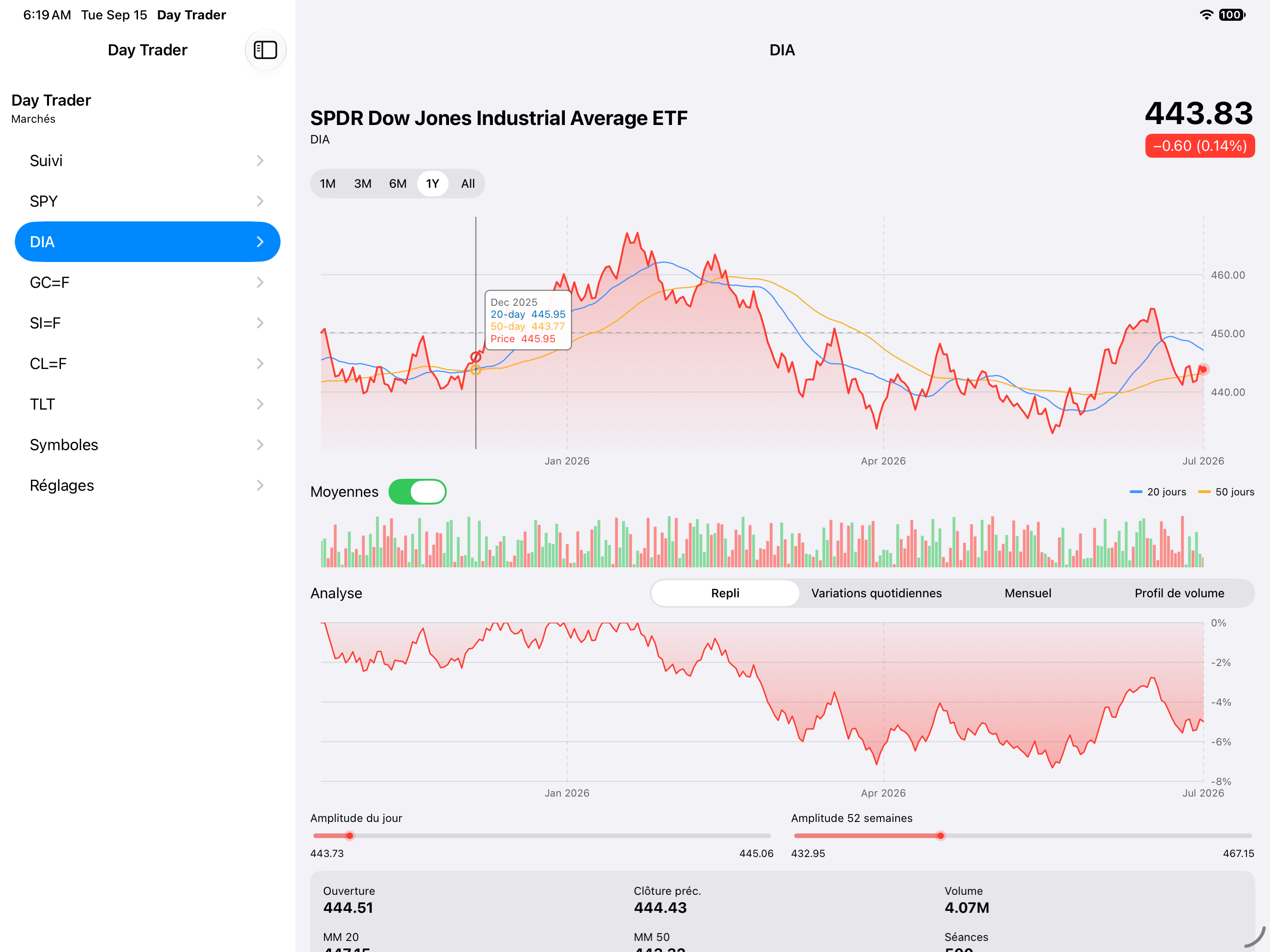The image size is (1270, 952).
Task: Click the Réglages row chevron
Action: 260,486
